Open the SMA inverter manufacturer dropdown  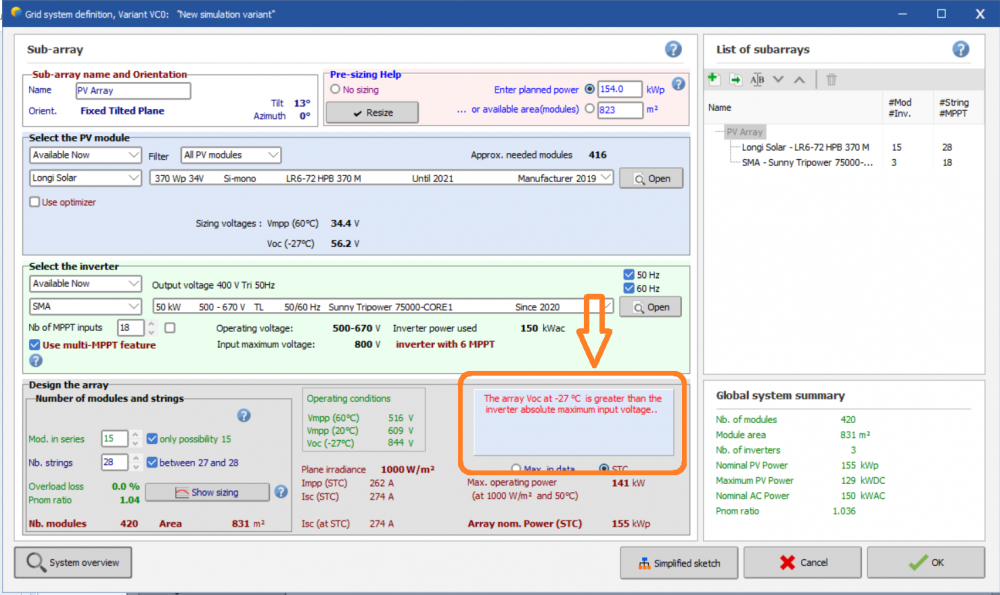(86, 306)
